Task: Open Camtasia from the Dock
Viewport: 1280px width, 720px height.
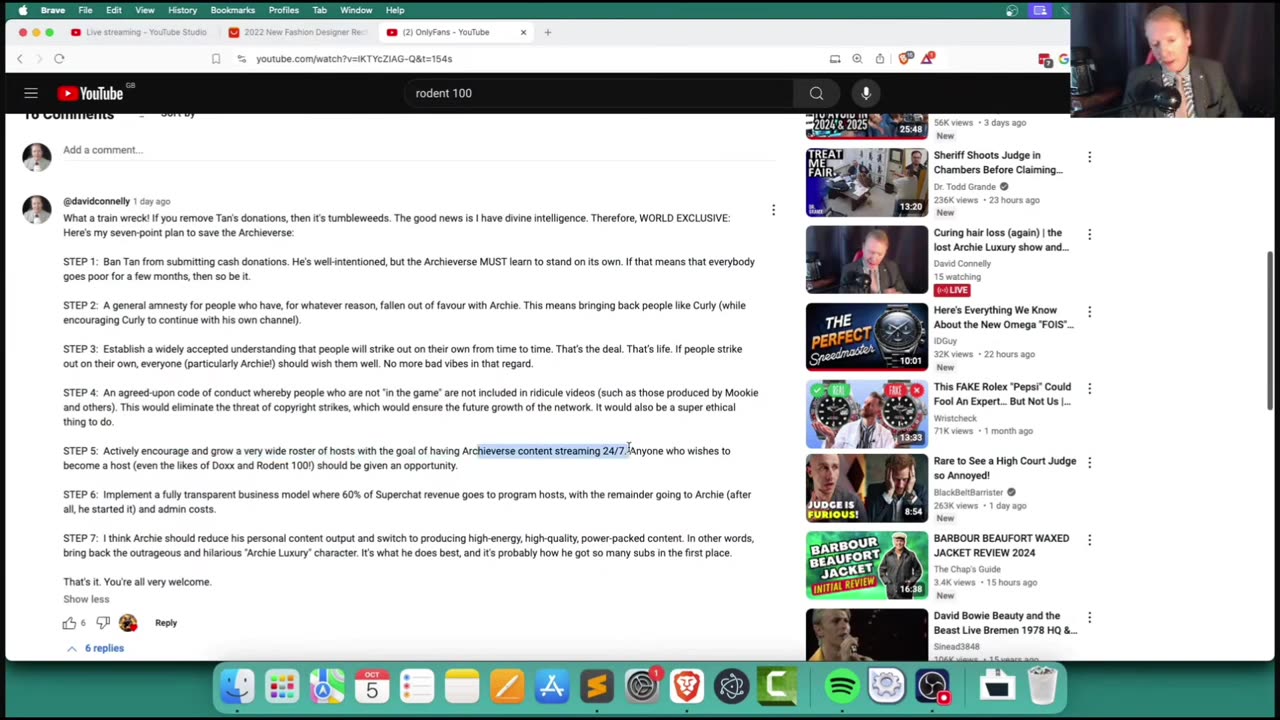Action: pyautogui.click(x=777, y=687)
